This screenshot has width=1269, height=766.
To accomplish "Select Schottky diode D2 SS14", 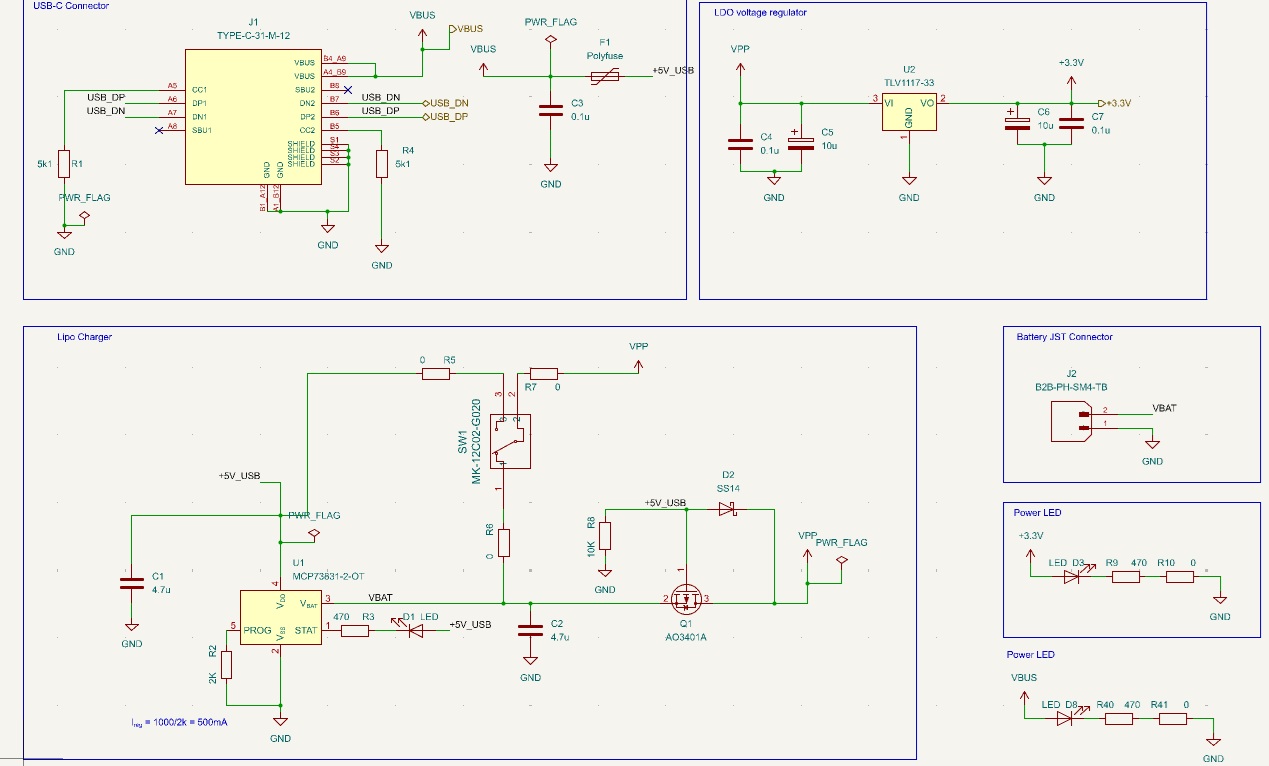I will point(727,509).
